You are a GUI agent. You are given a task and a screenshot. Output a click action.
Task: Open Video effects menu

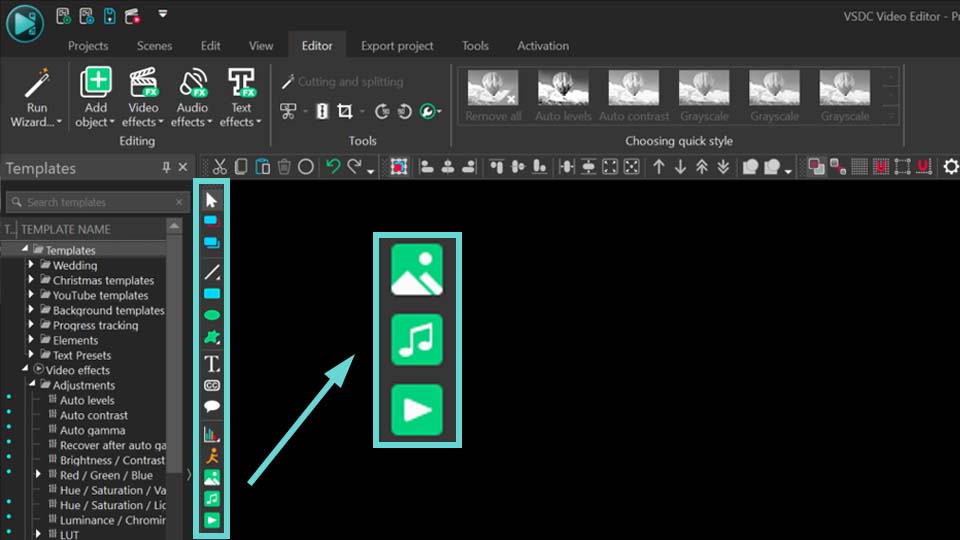pos(143,97)
